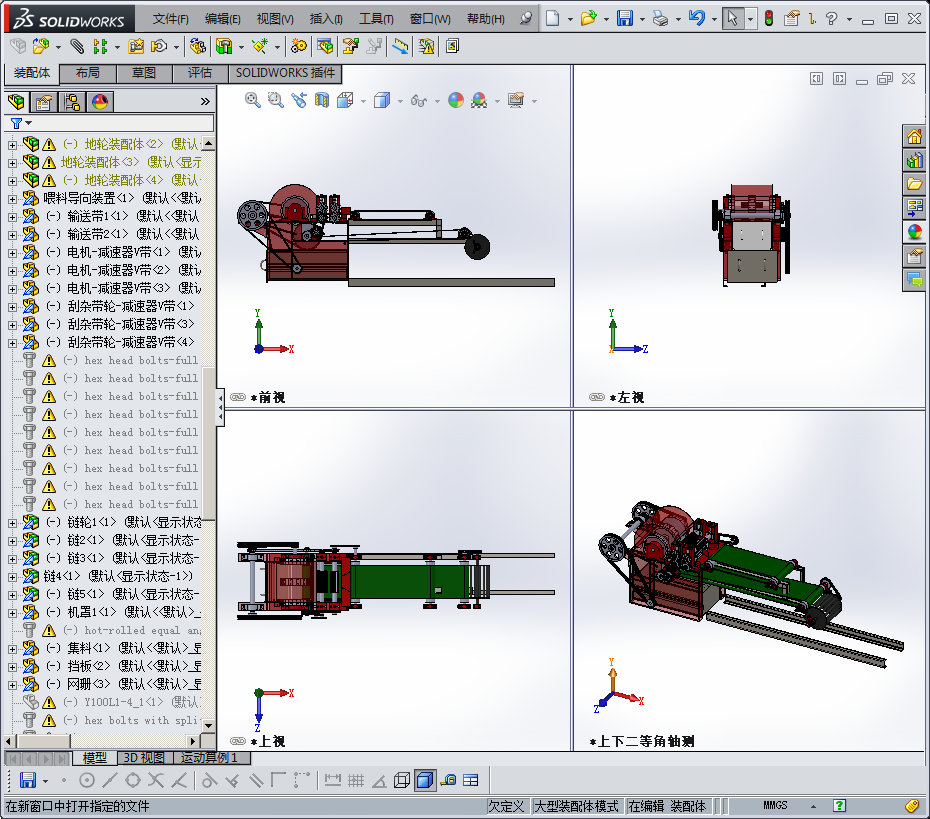
Task: Click the 模型 tab at bottom
Action: tap(95, 757)
